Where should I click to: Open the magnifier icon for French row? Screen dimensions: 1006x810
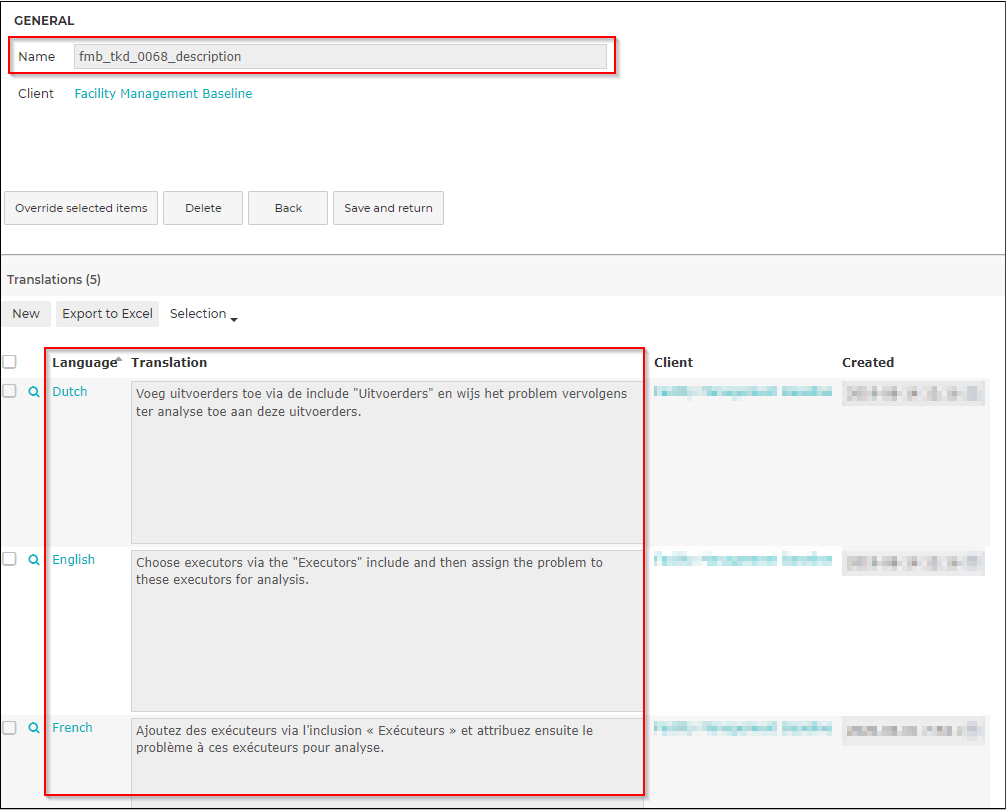click(x=34, y=728)
